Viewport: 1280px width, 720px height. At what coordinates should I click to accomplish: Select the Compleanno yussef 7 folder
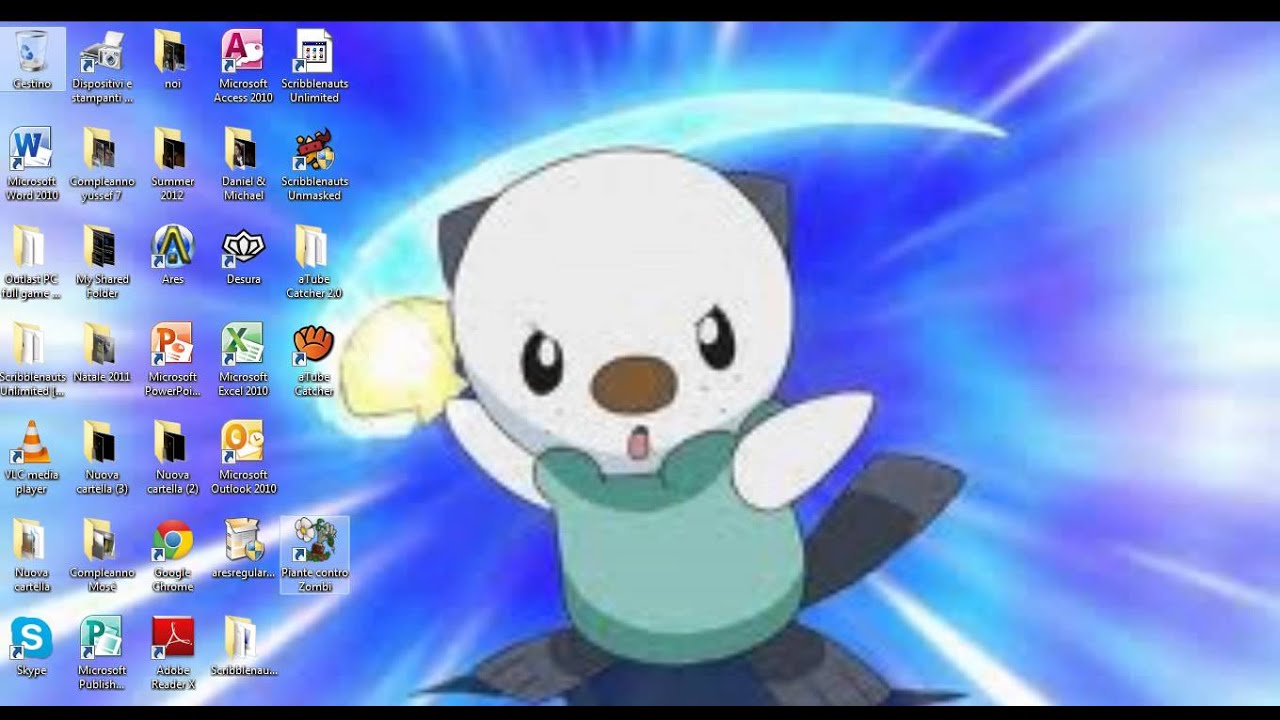coord(102,165)
